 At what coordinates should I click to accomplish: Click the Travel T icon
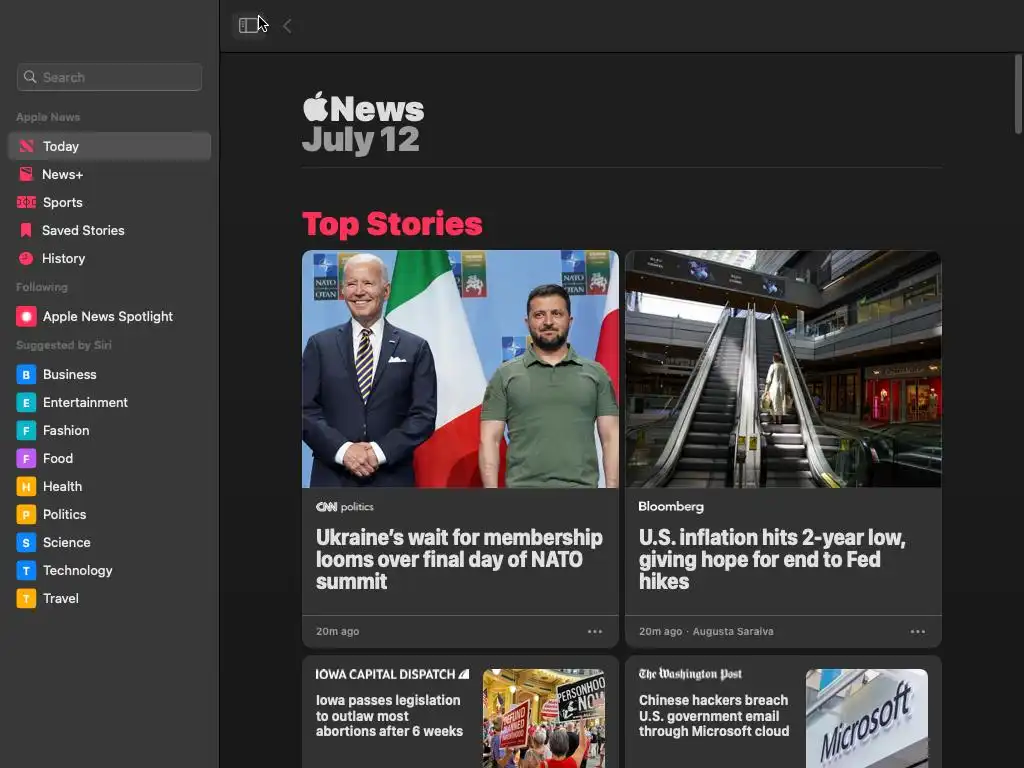pyautogui.click(x=26, y=599)
